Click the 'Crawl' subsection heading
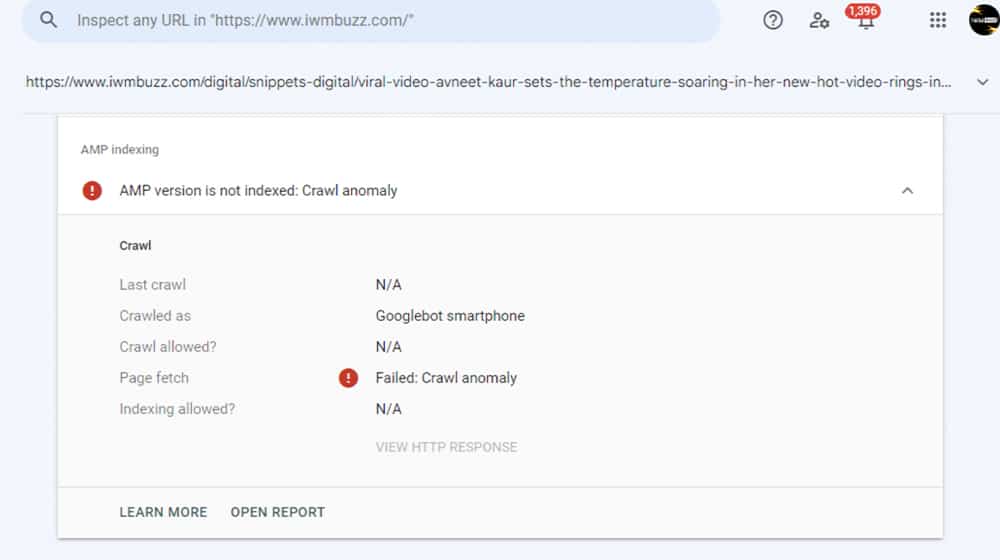Image resolution: width=1000 pixels, height=560 pixels. click(135, 245)
